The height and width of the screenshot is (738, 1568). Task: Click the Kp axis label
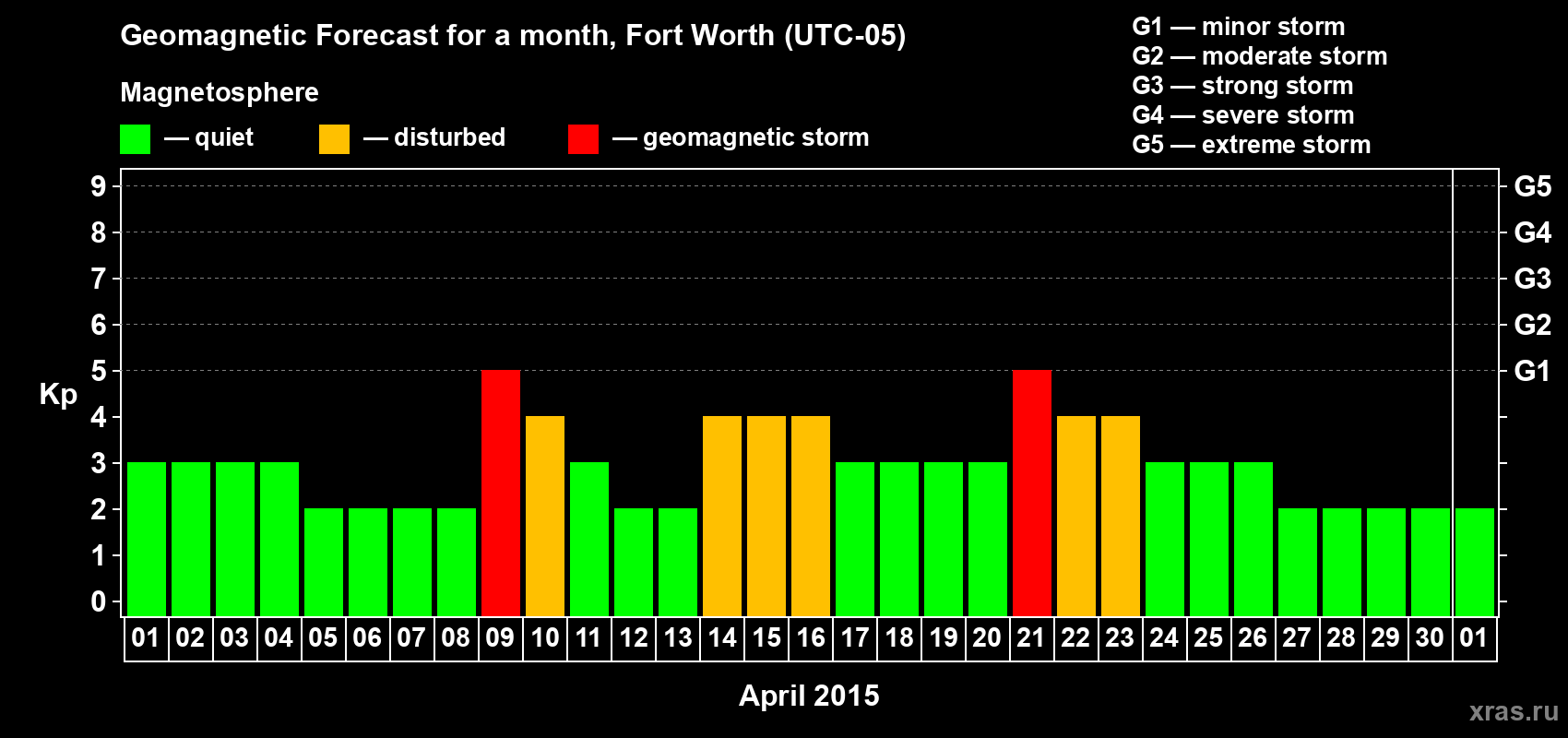pyautogui.click(x=58, y=395)
